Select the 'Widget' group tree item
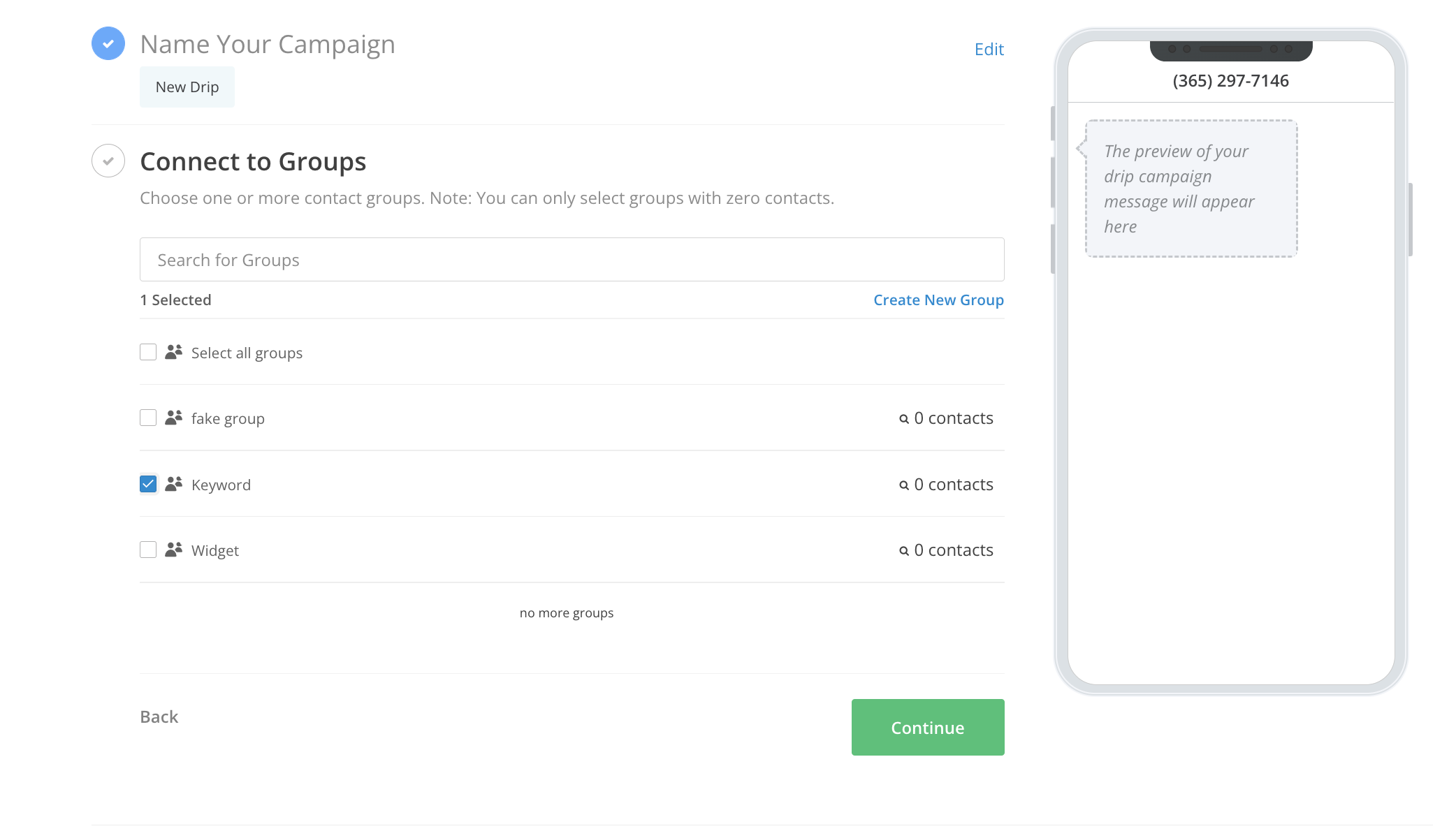The image size is (1456, 831). tap(148, 550)
